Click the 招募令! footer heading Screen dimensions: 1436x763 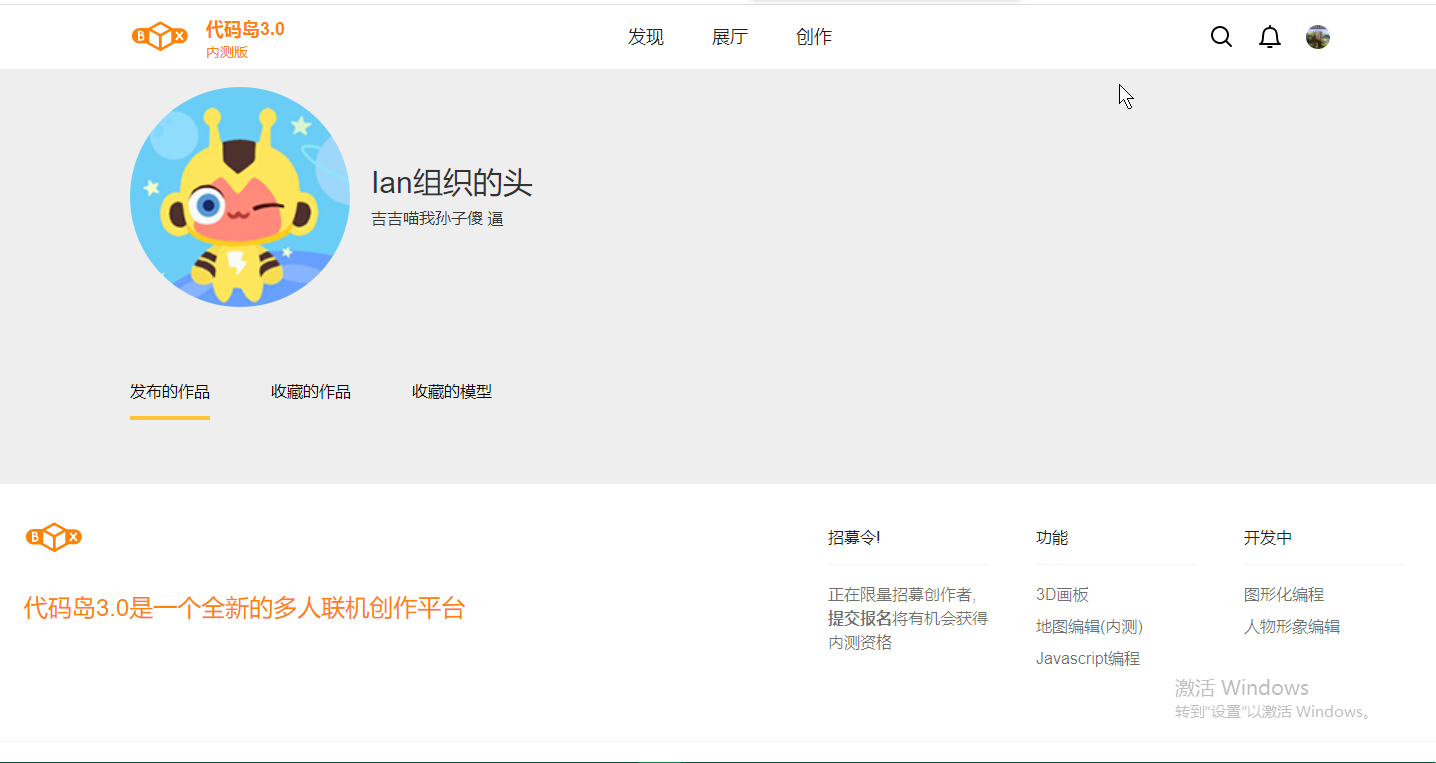[x=854, y=537]
